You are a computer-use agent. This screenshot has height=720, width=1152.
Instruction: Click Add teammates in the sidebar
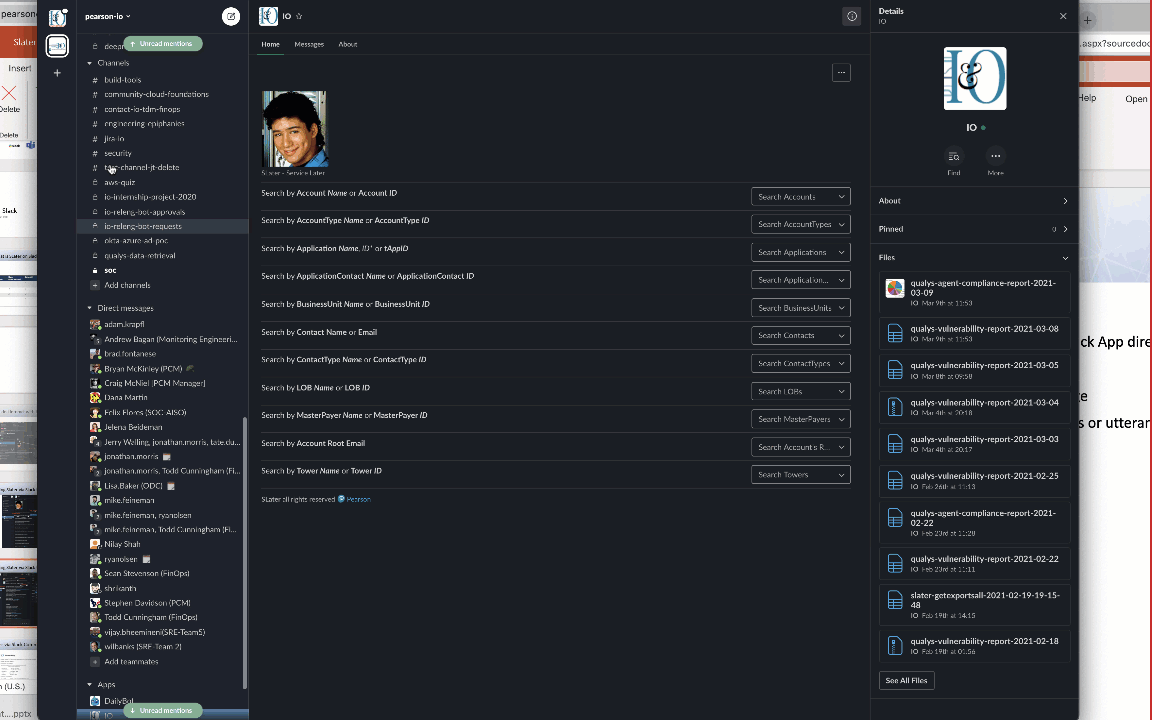(132, 662)
